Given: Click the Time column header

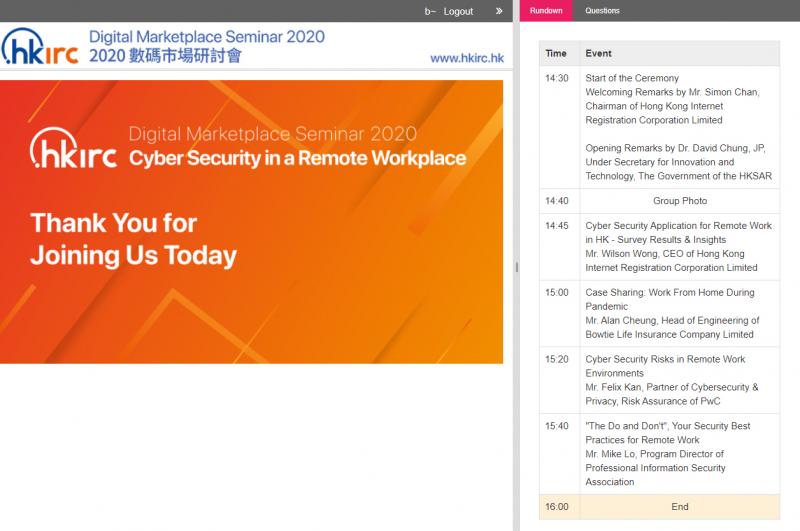Looking at the screenshot, I should click(559, 54).
